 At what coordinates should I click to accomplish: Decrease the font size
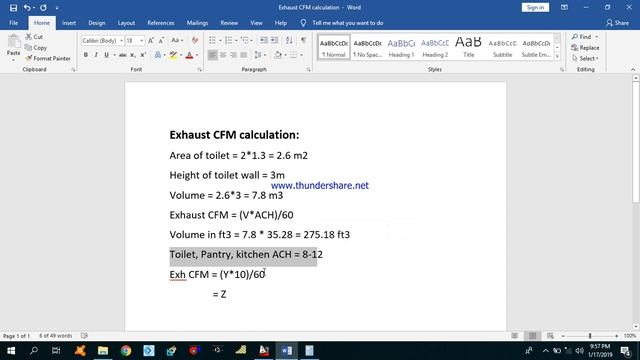coord(162,40)
